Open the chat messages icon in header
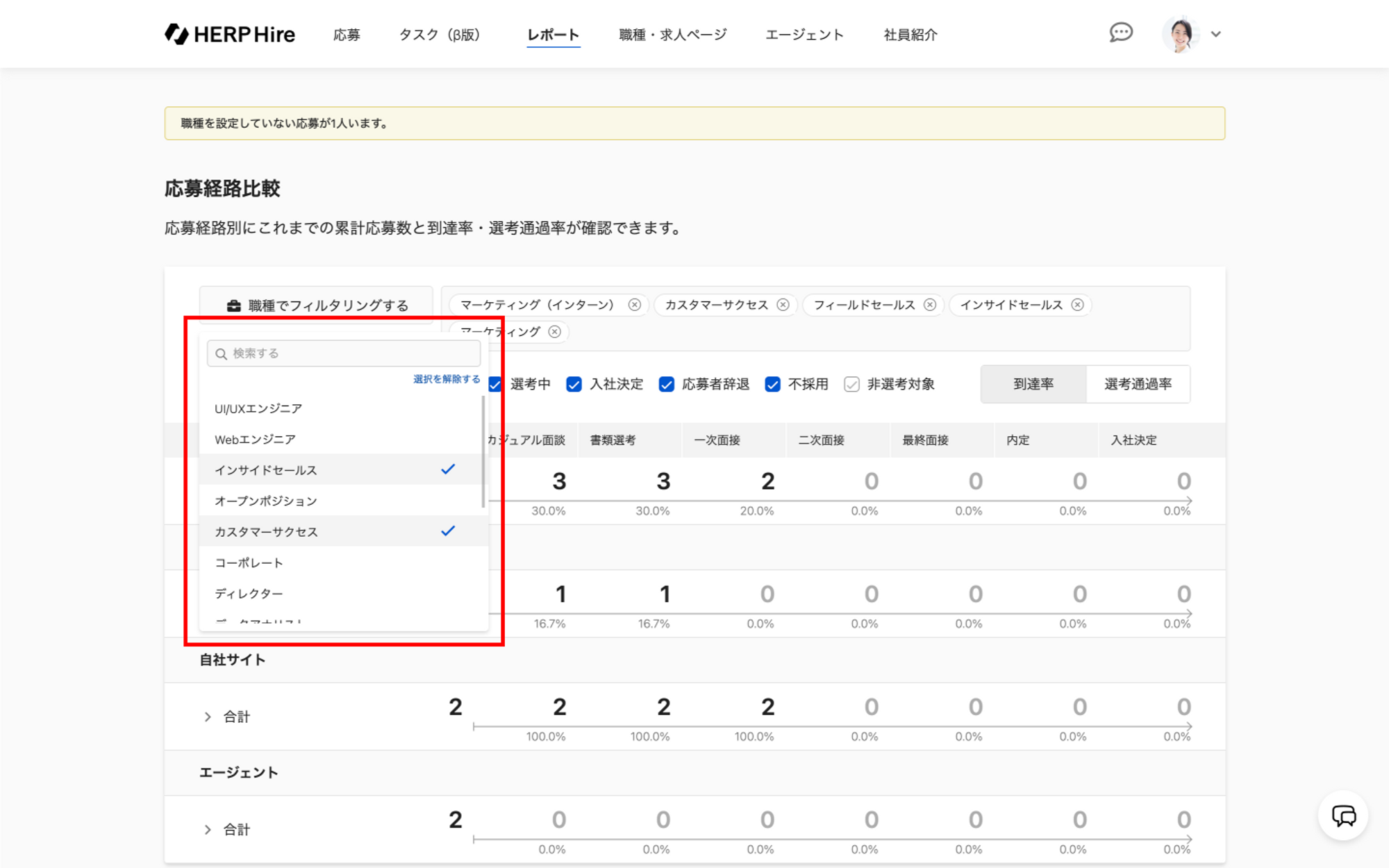1389x868 pixels. point(1120,33)
